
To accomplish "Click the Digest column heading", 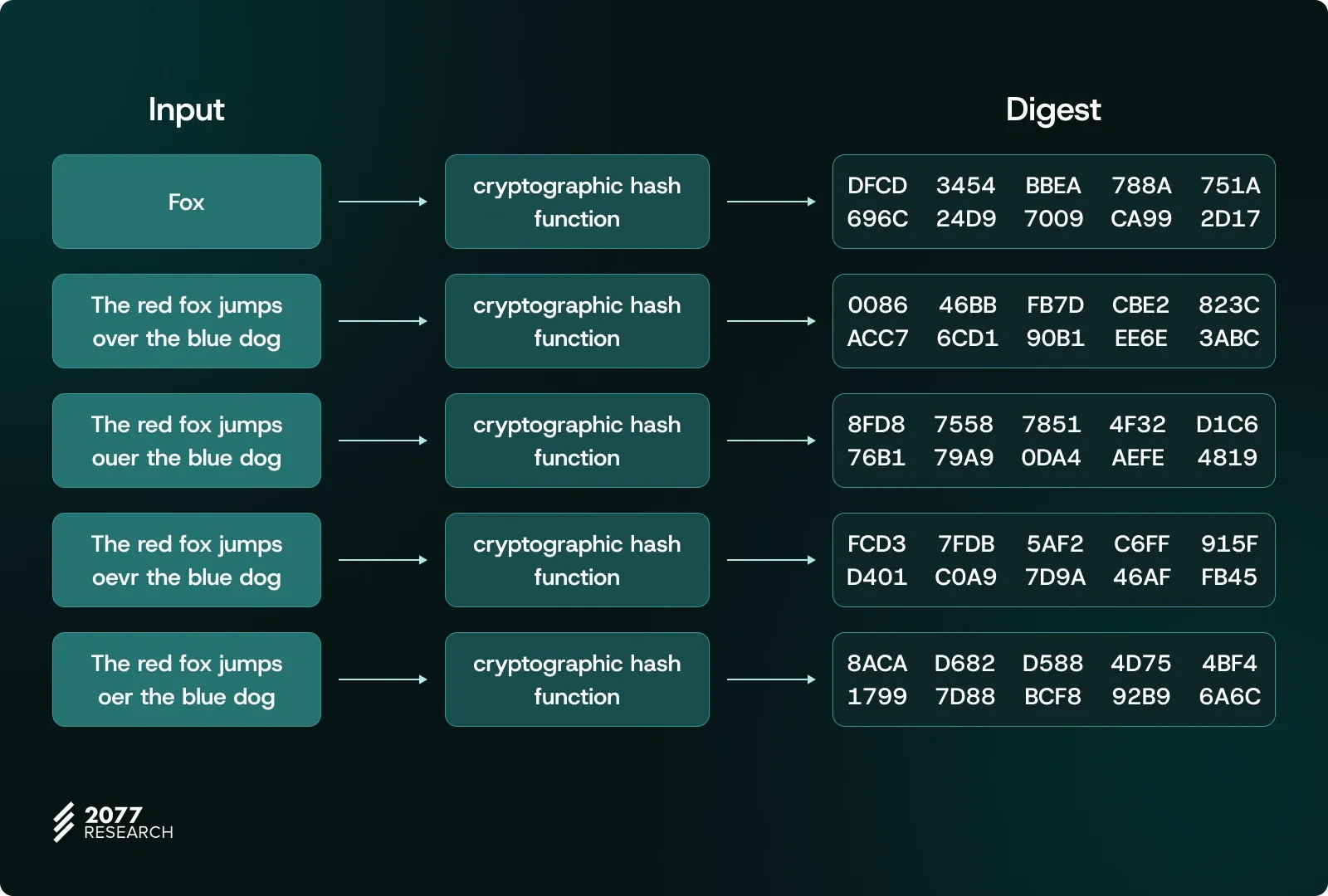I will 1052,110.
